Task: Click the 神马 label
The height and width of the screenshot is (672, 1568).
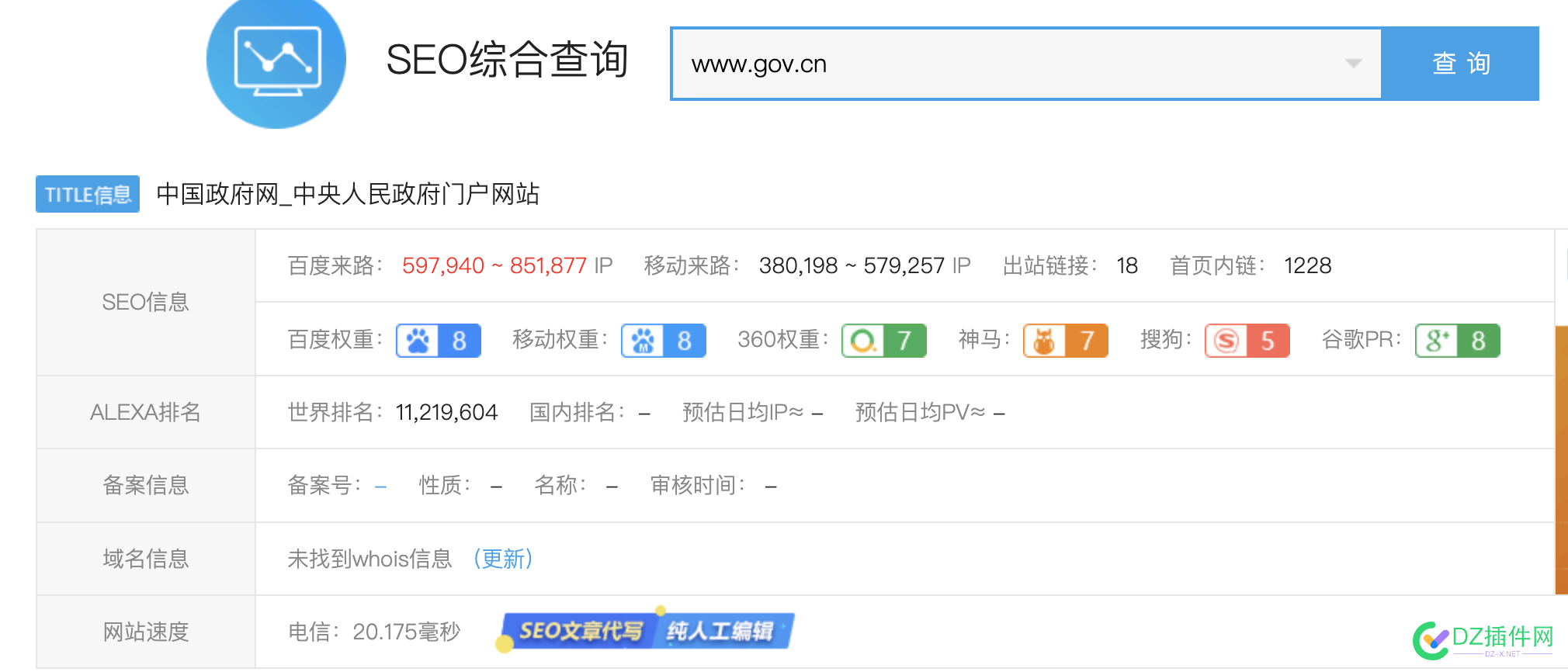Action: tap(983, 340)
